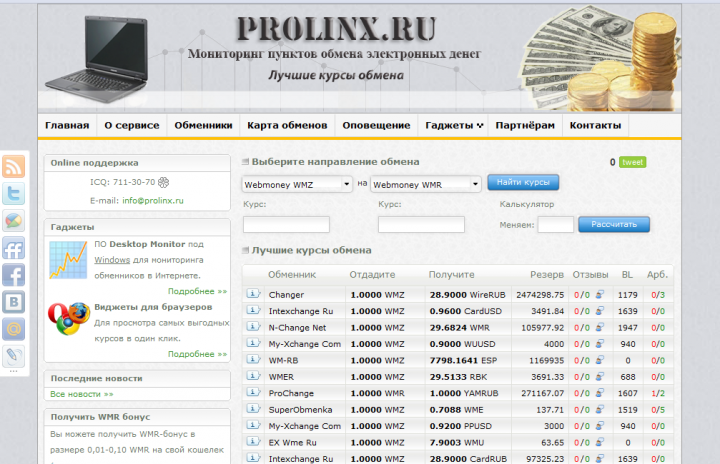Click the 7798.1641 ESP rate value
This screenshot has width=720, height=464.
tap(463, 361)
